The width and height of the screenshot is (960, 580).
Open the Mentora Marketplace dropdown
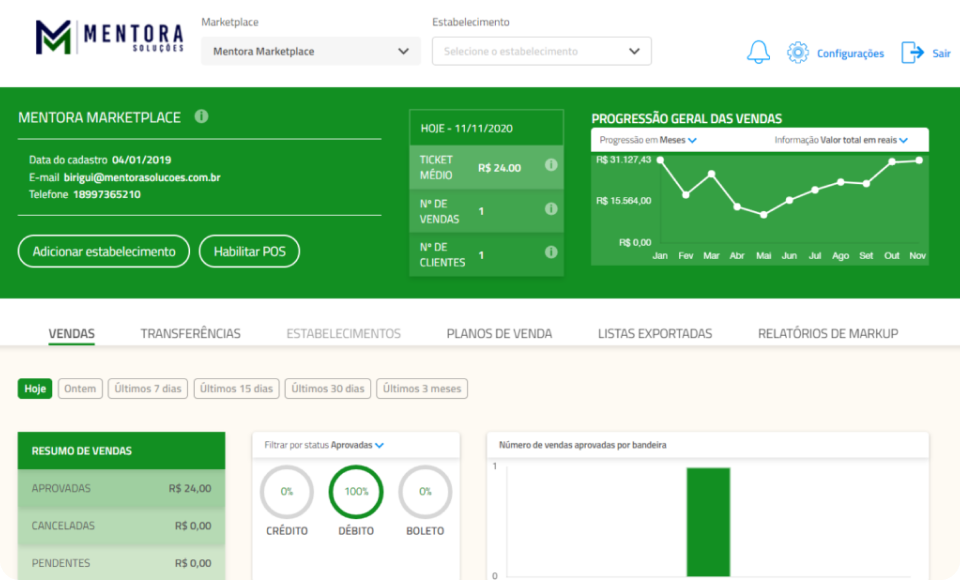(311, 51)
